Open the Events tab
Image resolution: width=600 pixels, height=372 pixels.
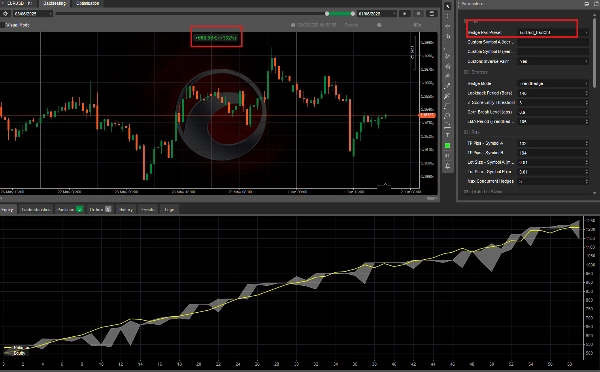148,209
